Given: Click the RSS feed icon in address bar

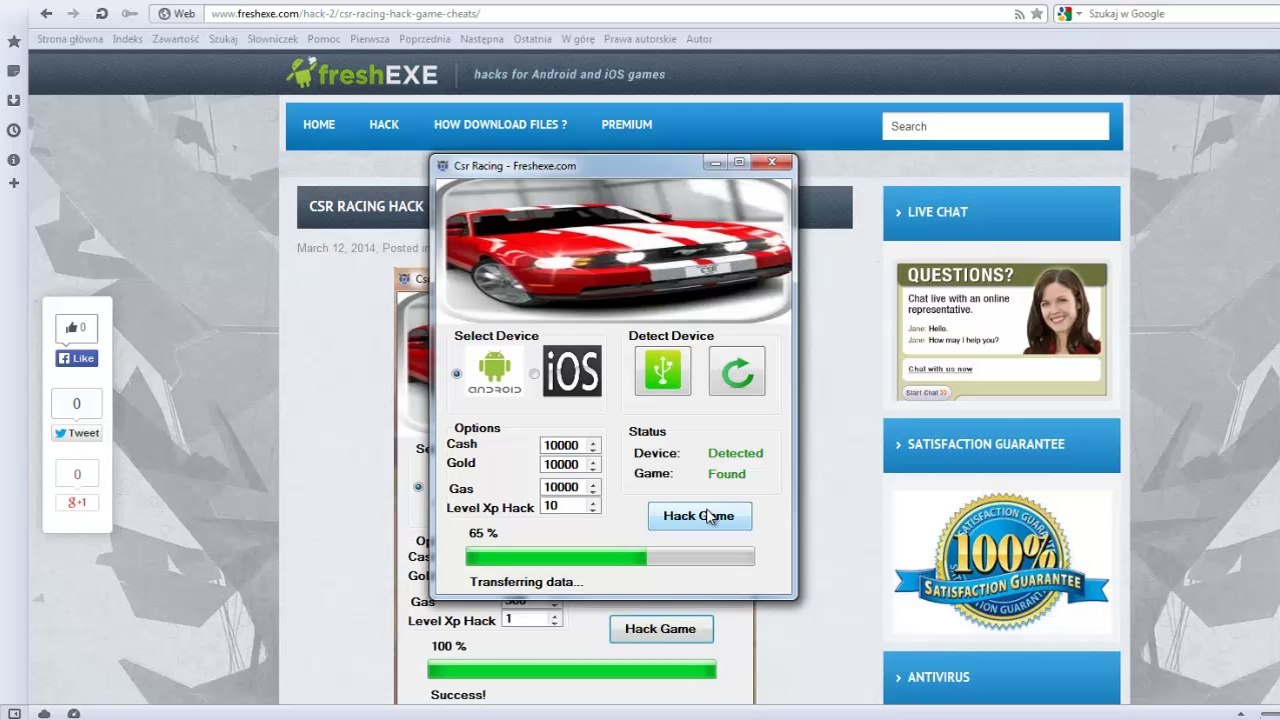Looking at the screenshot, I should click(x=1019, y=14).
